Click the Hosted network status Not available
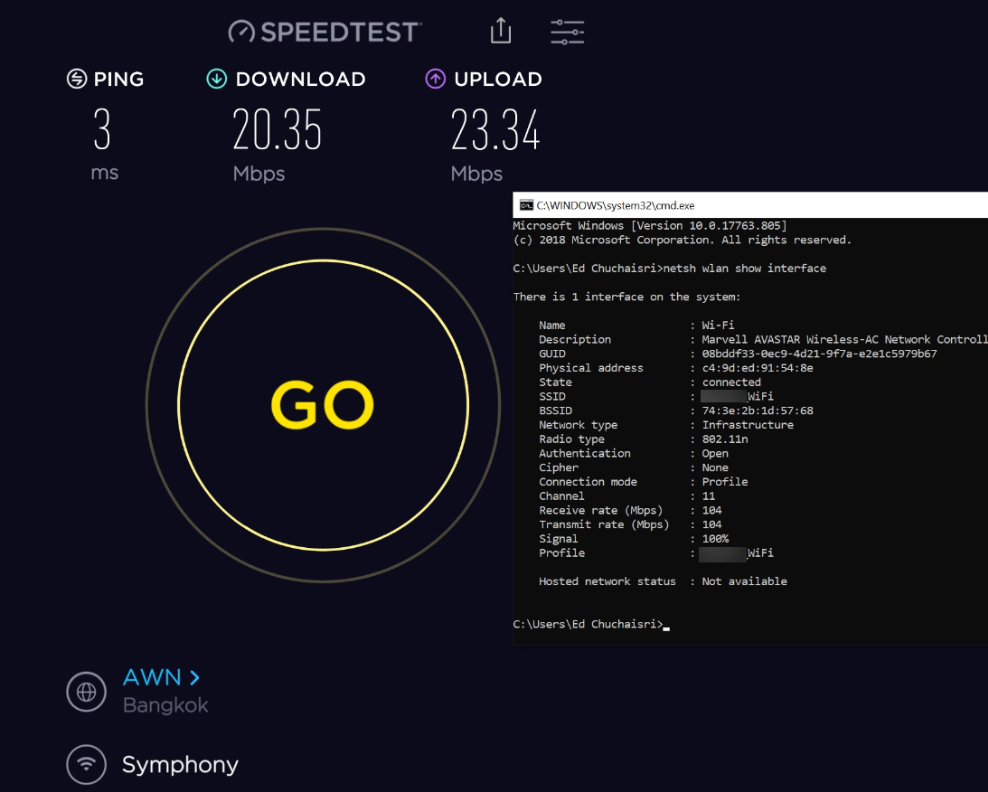Screen dimensions: 988x792 744,582
